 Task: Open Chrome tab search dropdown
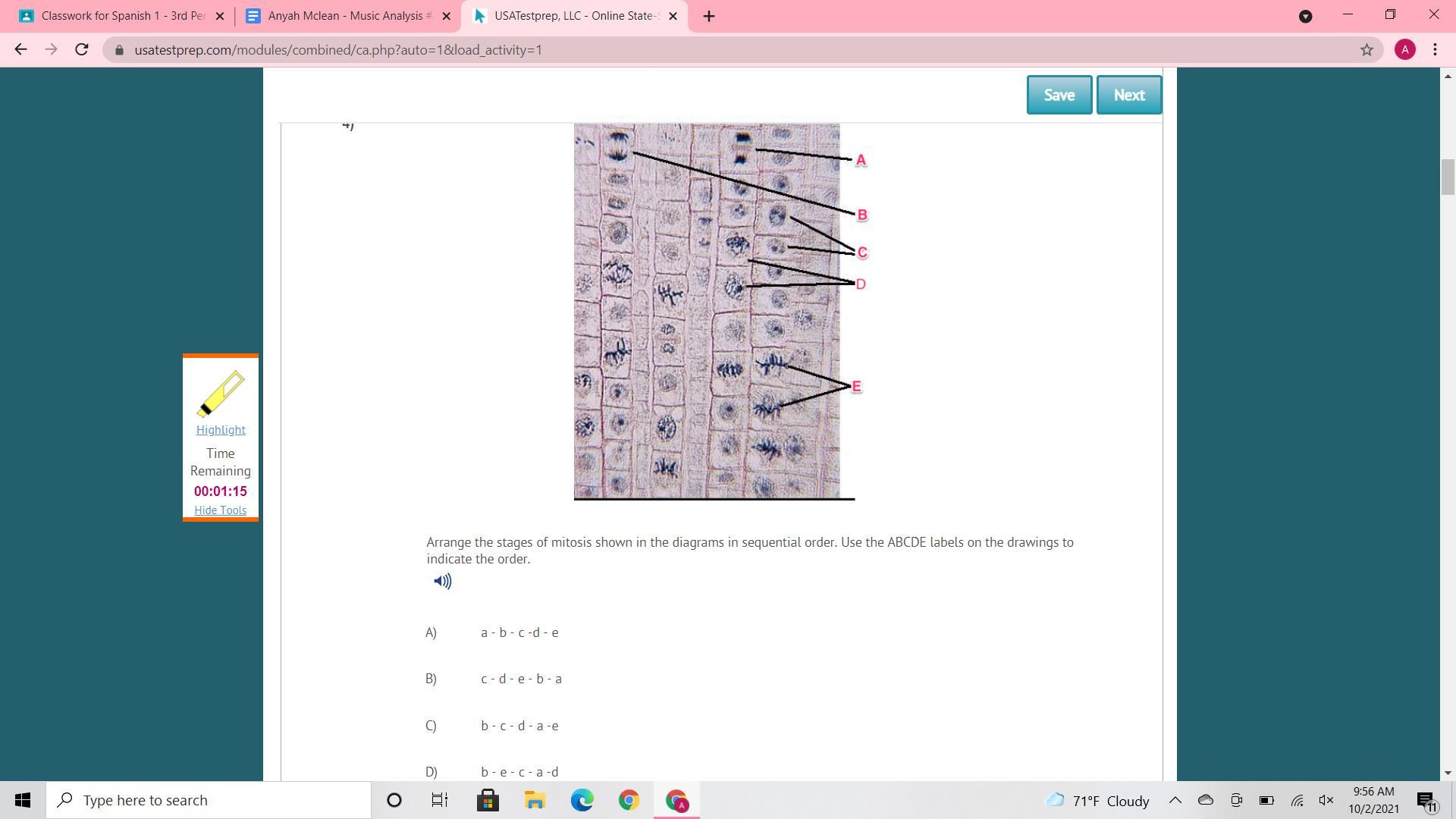pos(1305,16)
